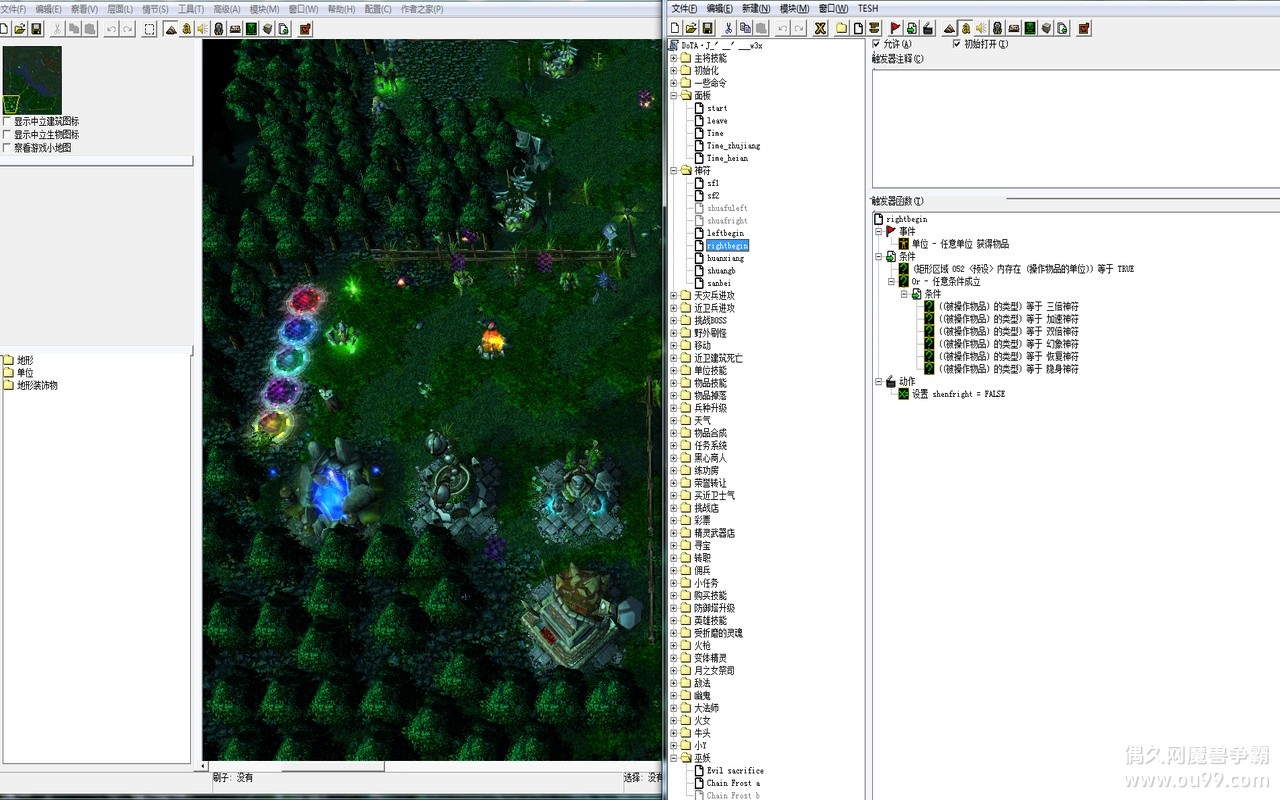Collapse the 动作 node in trigger functions
Image resolution: width=1280 pixels, height=800 pixels.
(878, 381)
